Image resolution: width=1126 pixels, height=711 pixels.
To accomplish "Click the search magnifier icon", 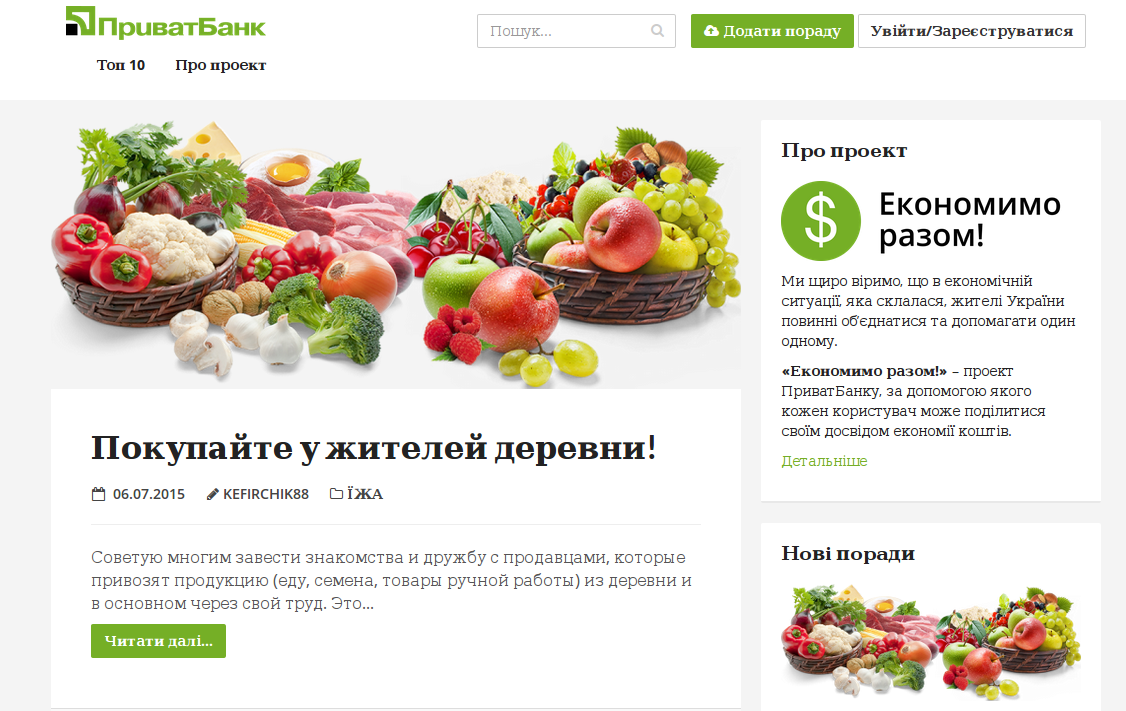I will point(657,31).
